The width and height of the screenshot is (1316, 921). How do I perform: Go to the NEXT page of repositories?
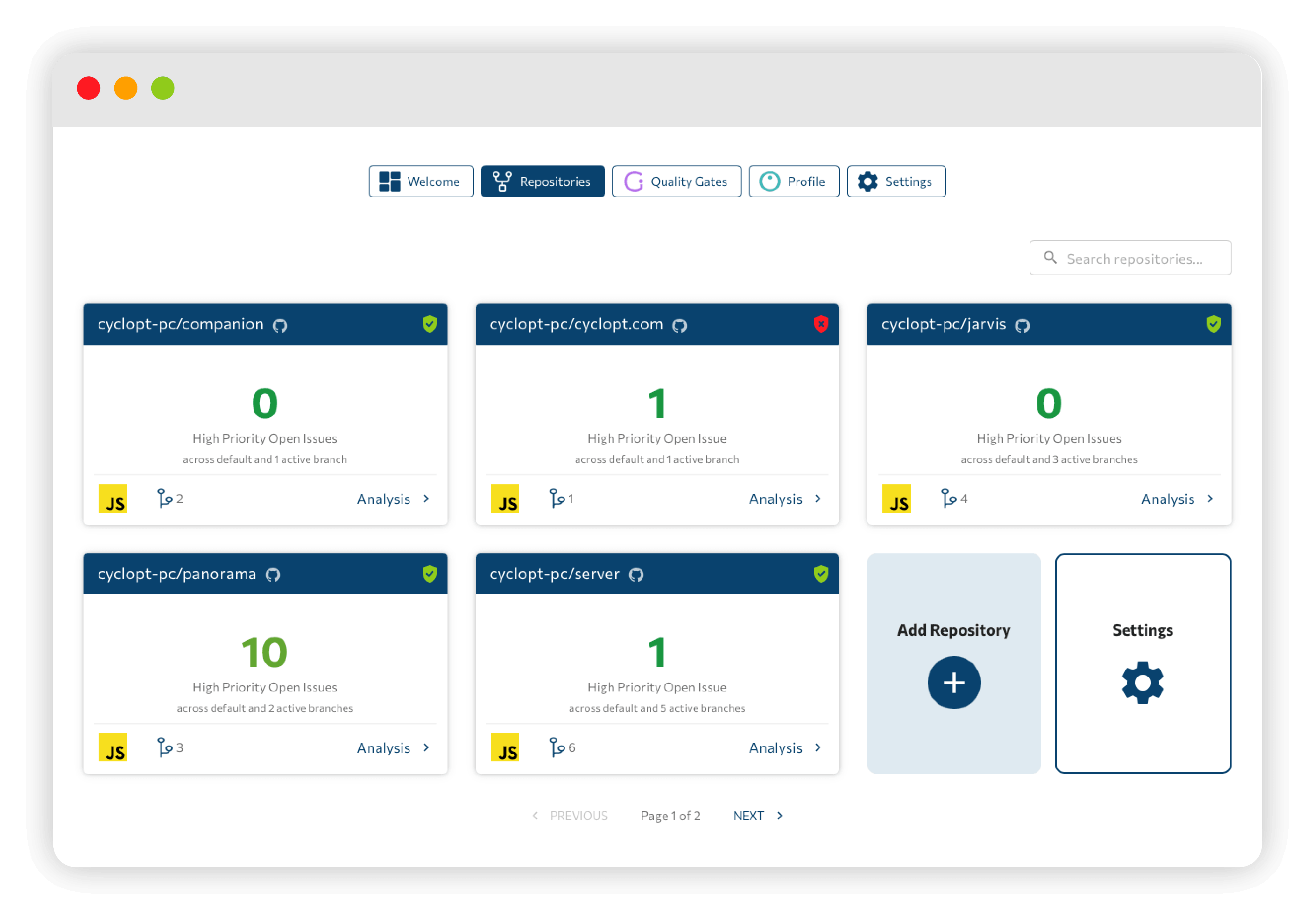[758, 816]
